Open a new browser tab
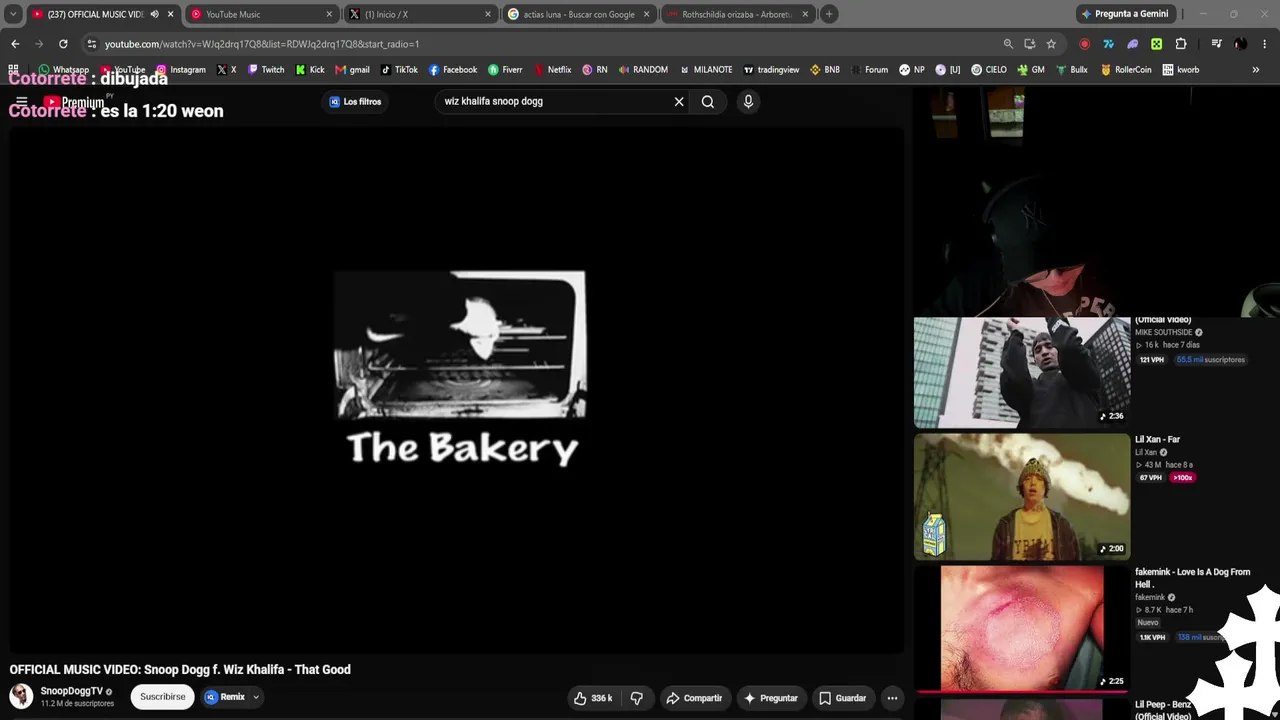 coord(829,14)
